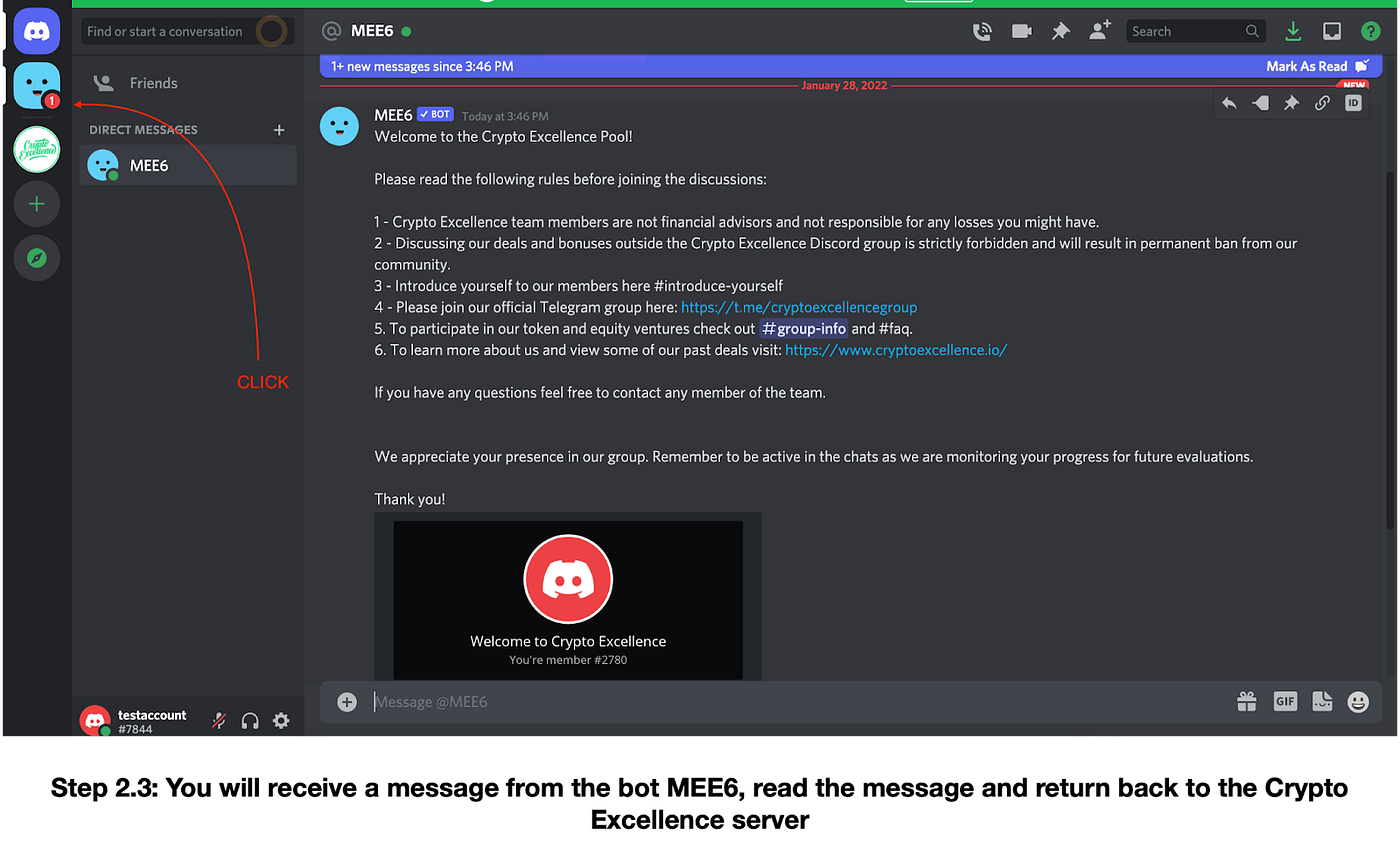Attach a file with the plus button
1400x848 pixels.
pos(347,702)
